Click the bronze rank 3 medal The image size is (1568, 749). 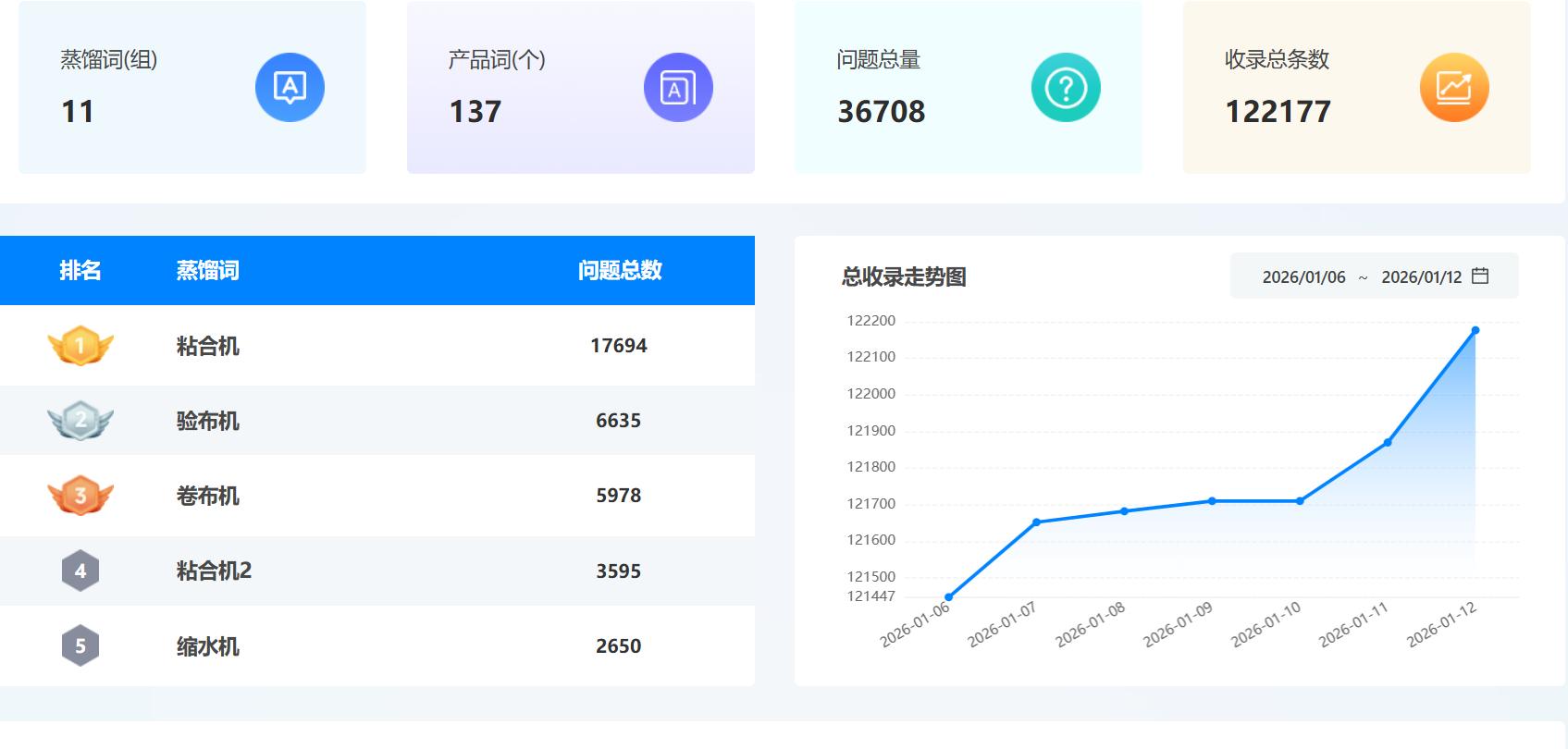point(80,496)
